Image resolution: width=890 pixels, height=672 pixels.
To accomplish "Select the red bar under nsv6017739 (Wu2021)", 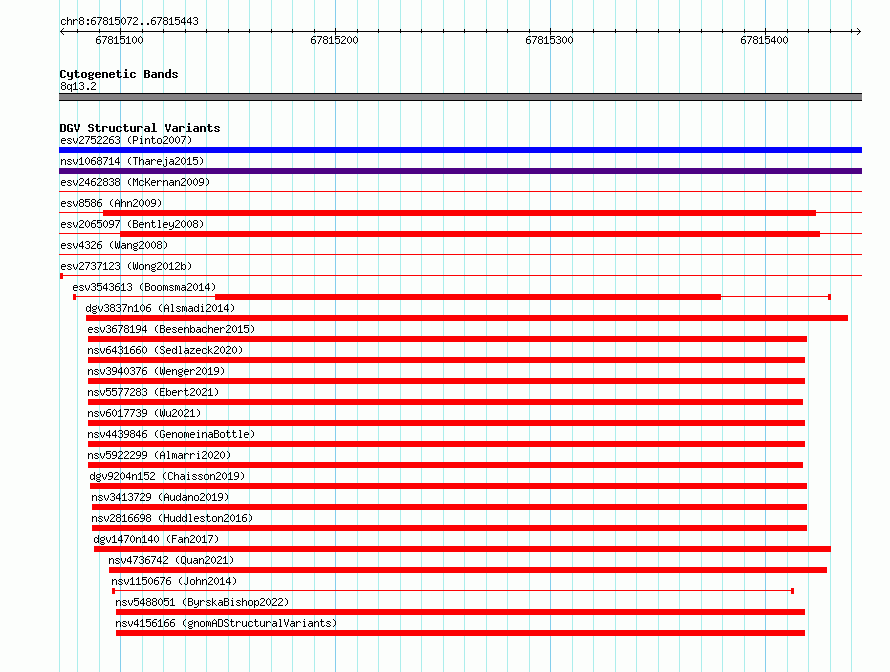I will tap(446, 423).
